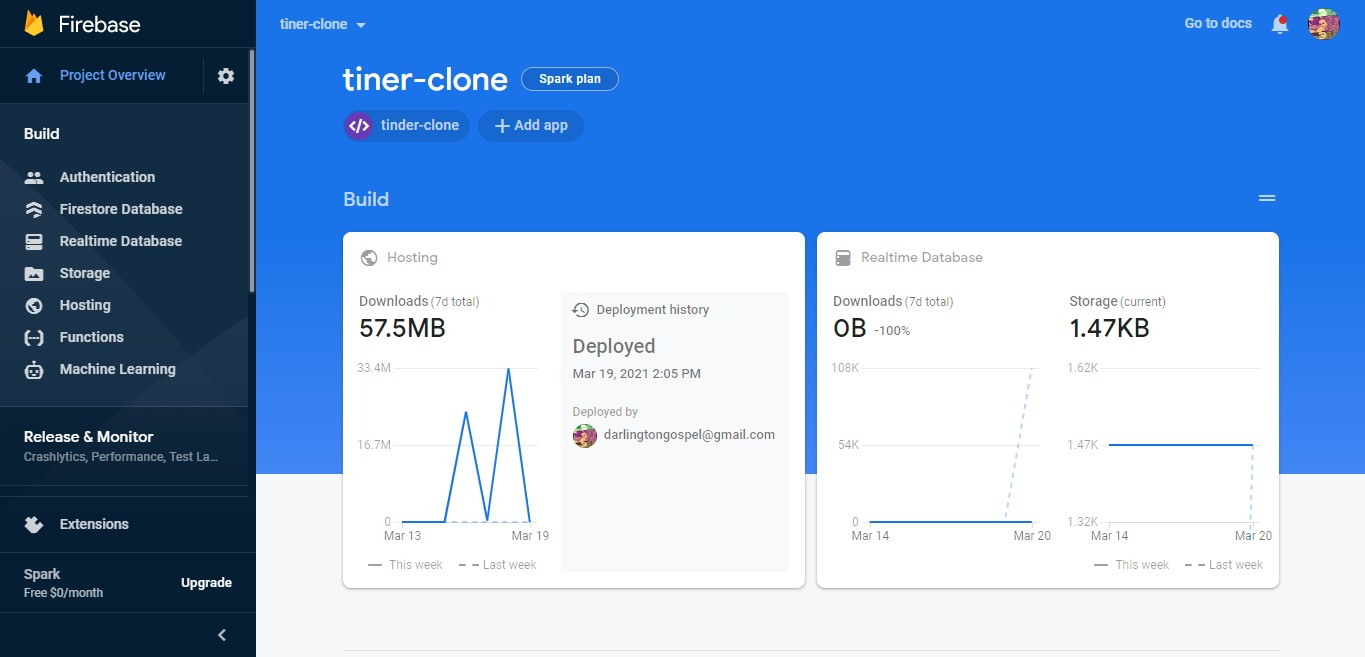Click the Functions brackets icon
Image resolution: width=1365 pixels, height=657 pixels.
[x=34, y=338]
